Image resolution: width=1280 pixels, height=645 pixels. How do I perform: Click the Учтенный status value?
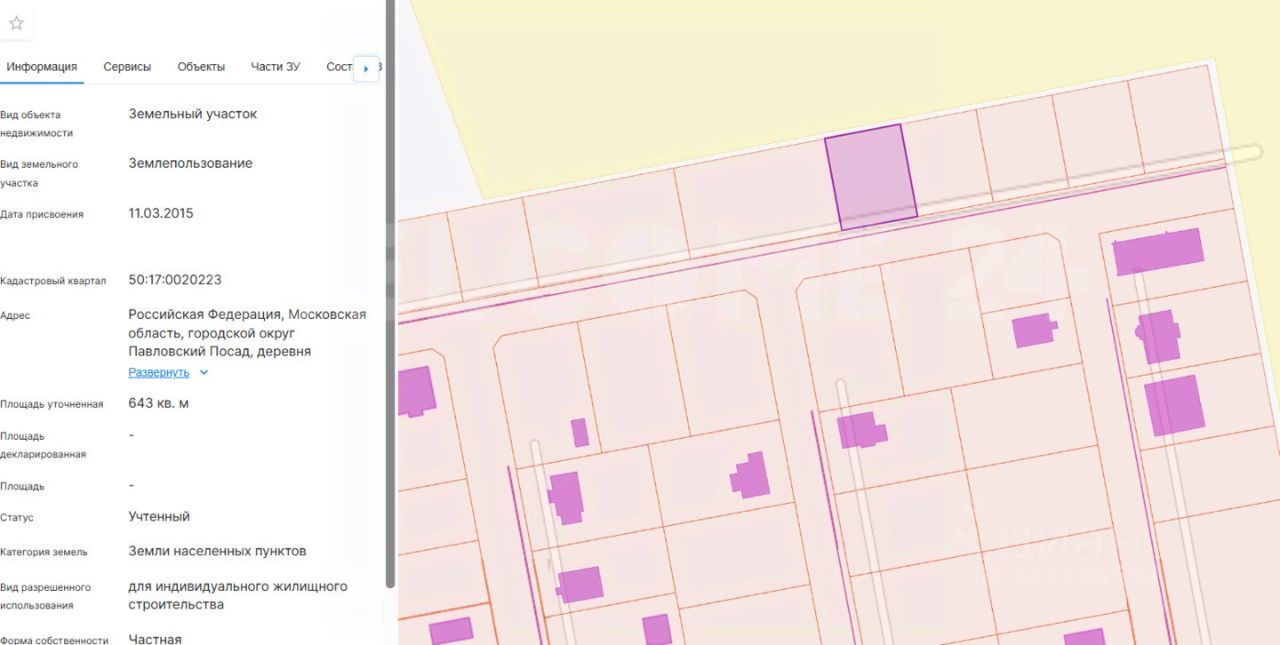pos(159,517)
